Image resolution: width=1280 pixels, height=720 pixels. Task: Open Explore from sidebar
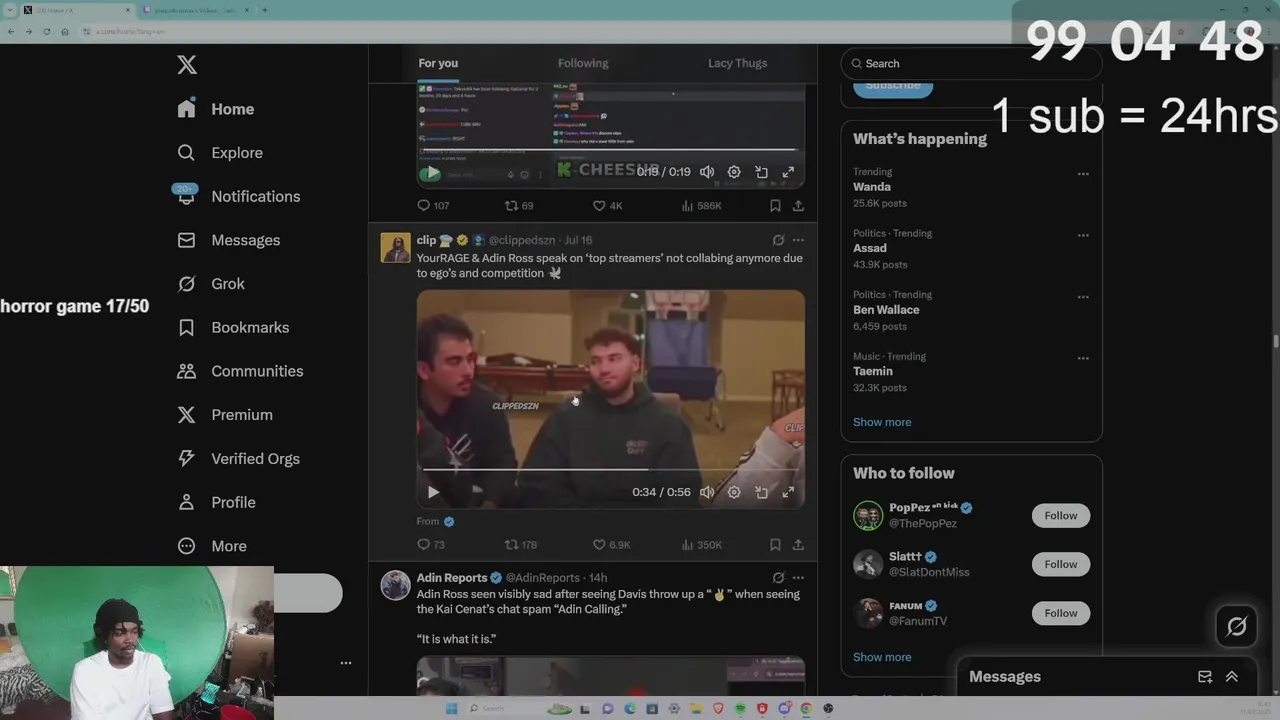pyautogui.click(x=220, y=153)
